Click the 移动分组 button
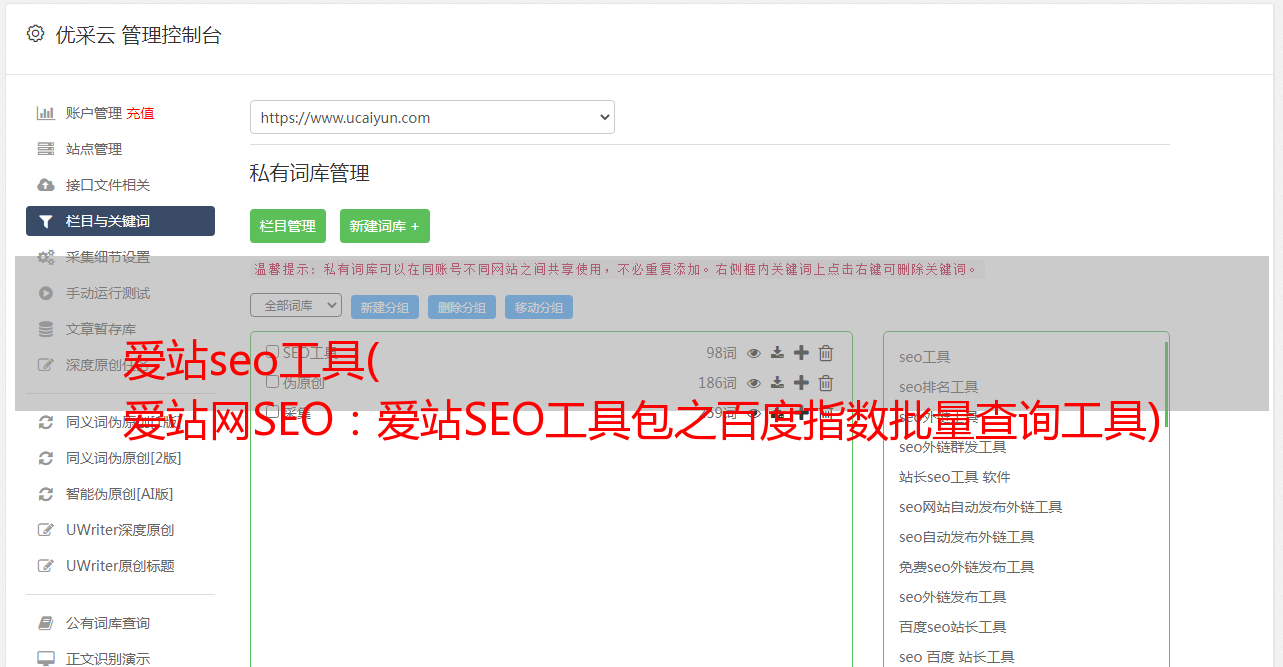1283x667 pixels. coord(539,307)
